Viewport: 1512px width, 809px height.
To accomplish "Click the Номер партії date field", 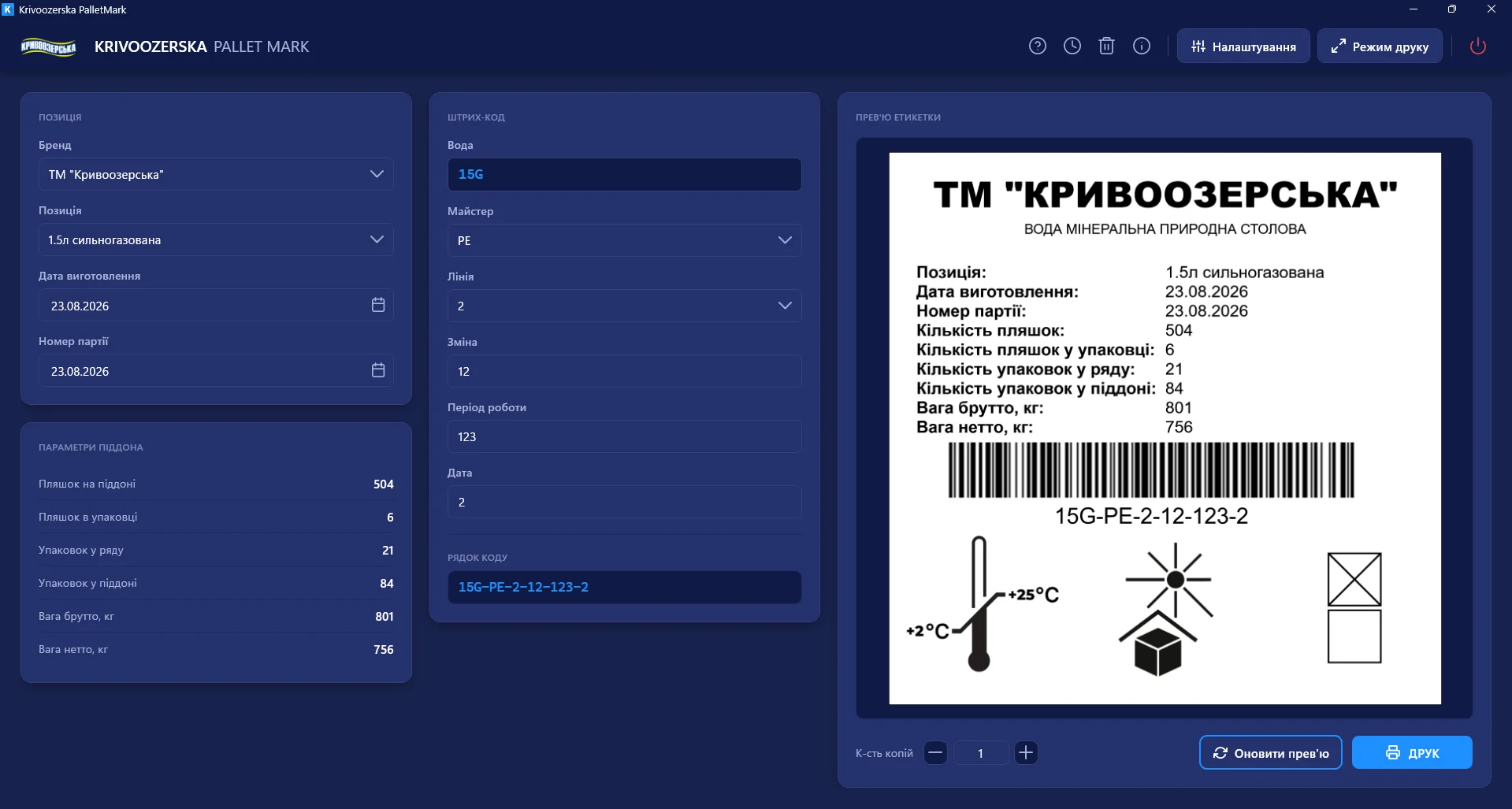I will [216, 370].
